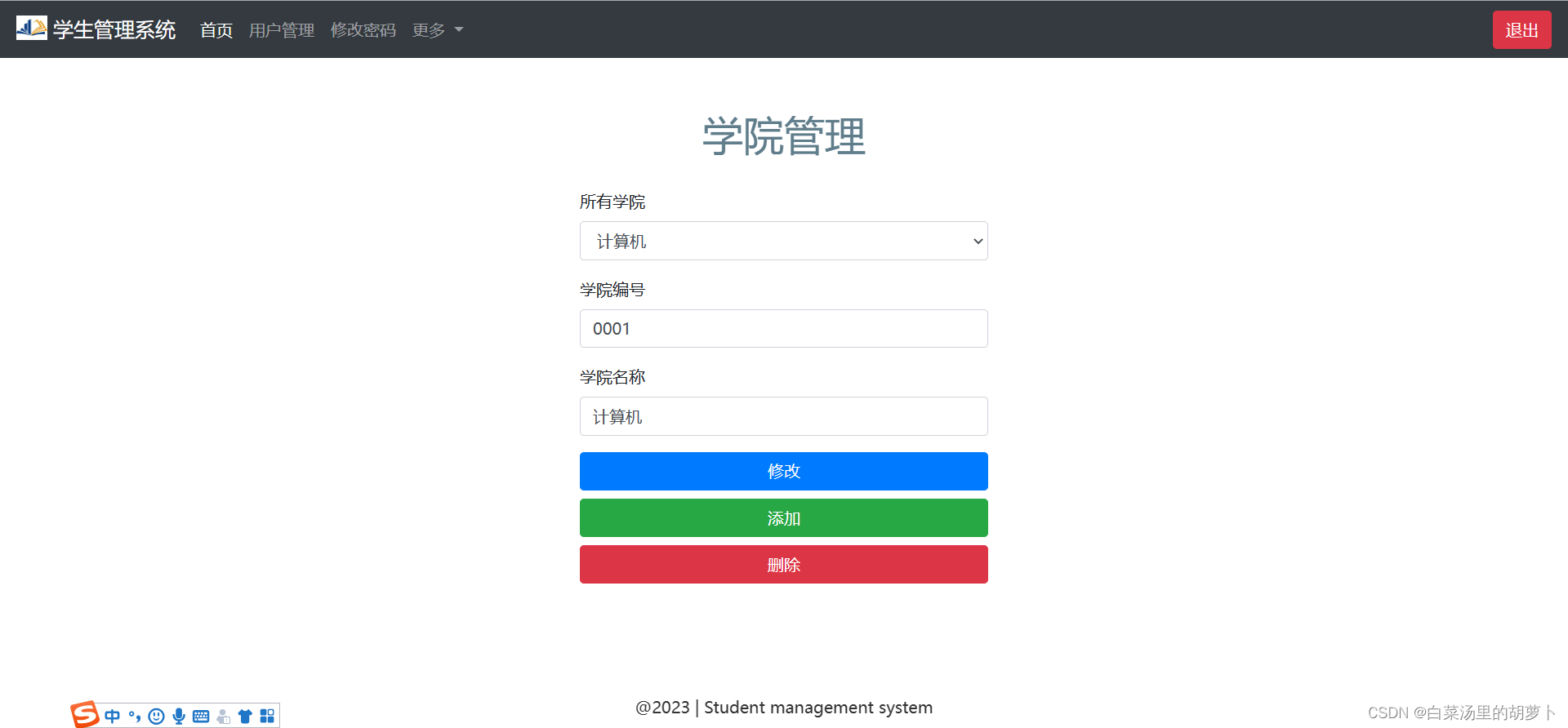Toggle Sogou punctuation mode icon

pos(135,716)
